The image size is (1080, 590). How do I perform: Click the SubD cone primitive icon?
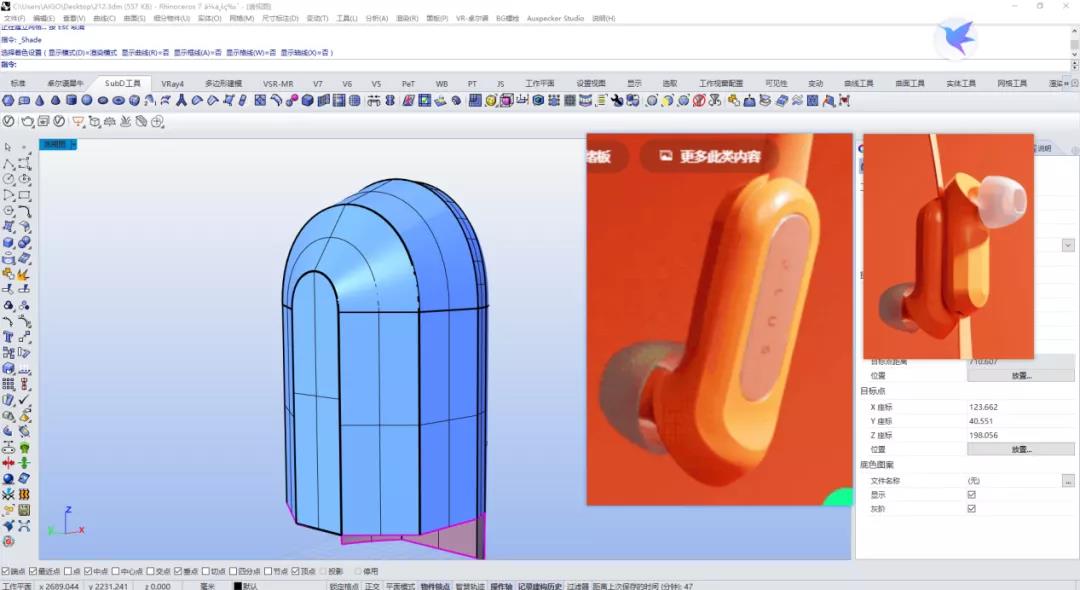coord(39,101)
